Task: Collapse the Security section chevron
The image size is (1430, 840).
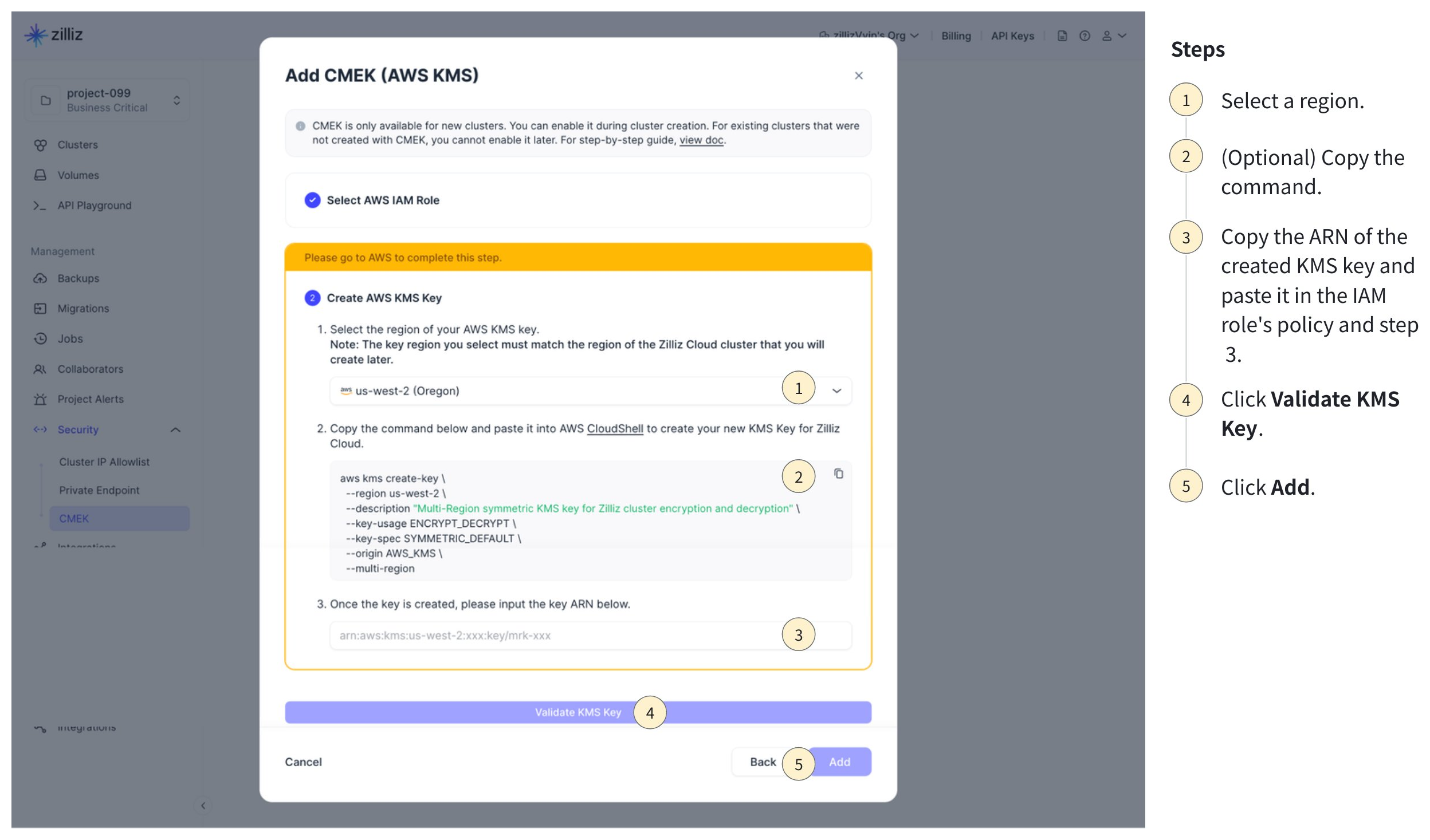Action: click(175, 429)
